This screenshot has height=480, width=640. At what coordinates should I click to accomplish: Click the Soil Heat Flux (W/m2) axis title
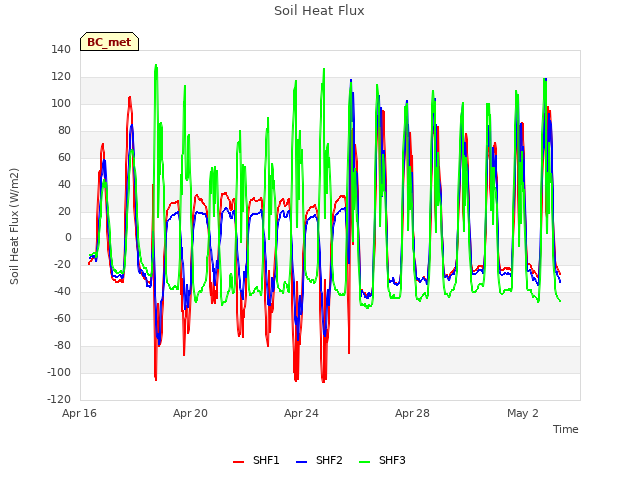(15, 226)
